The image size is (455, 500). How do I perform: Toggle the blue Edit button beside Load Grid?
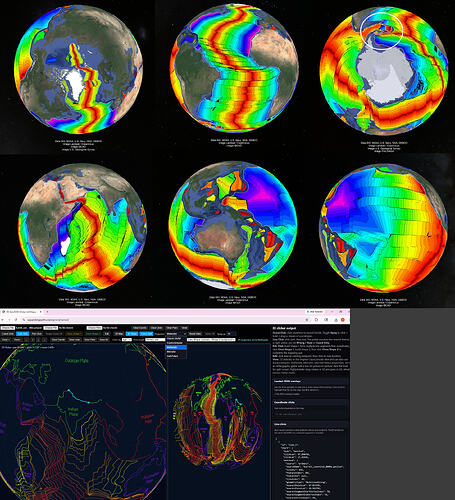(23, 334)
